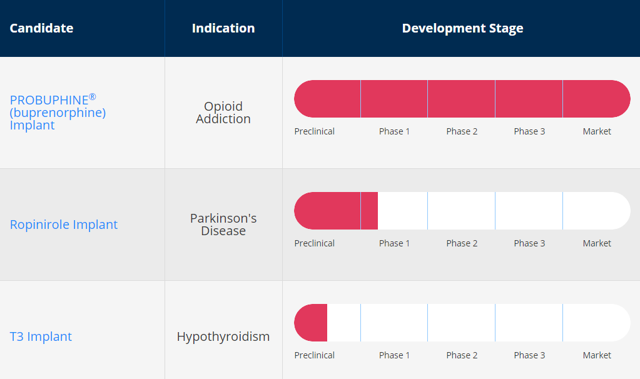640x379 pixels.
Task: Click the filled Preclinical portion of T3 Implant bar
Action: click(311, 323)
